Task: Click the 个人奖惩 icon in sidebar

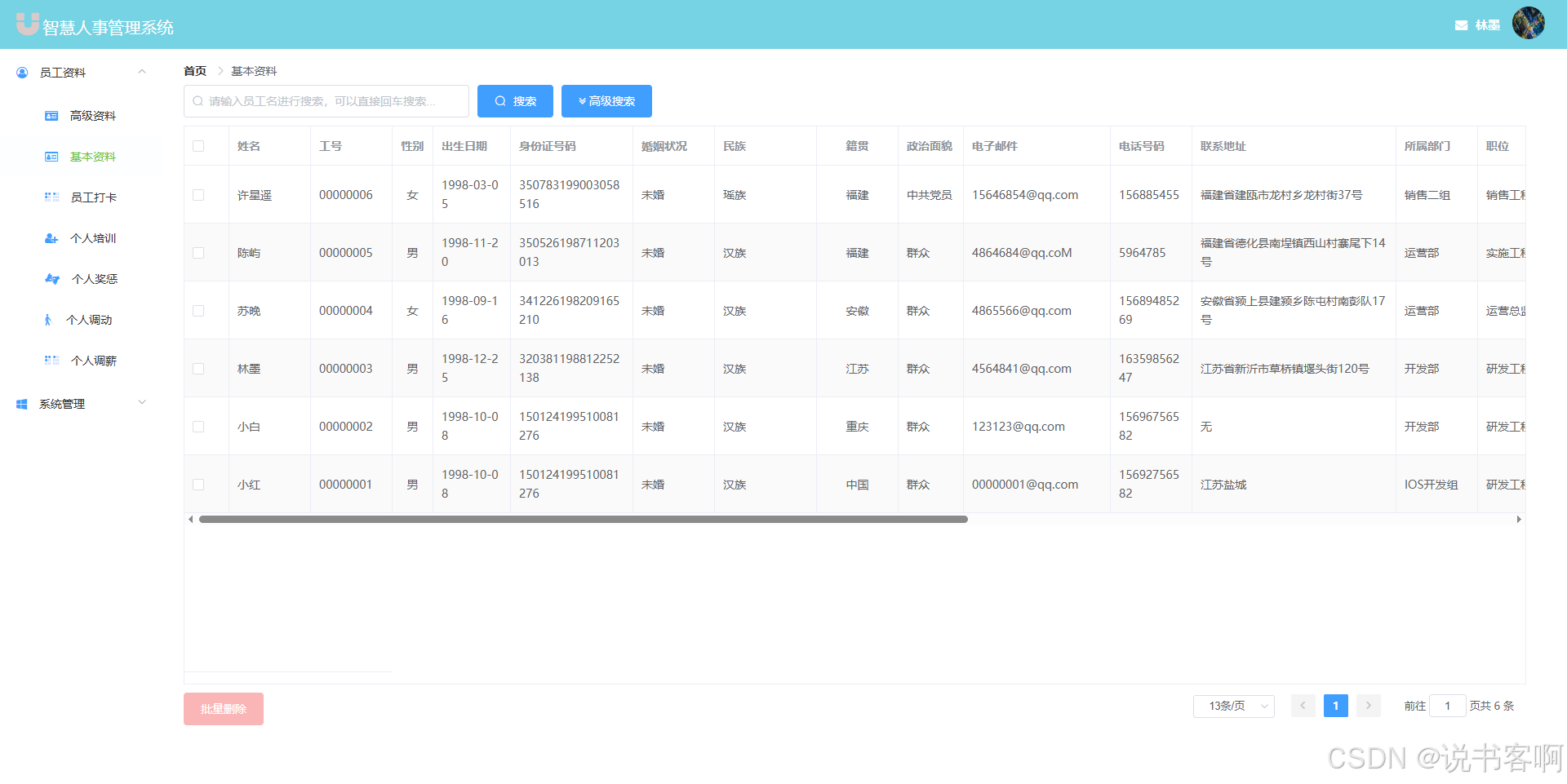Action: tap(52, 279)
